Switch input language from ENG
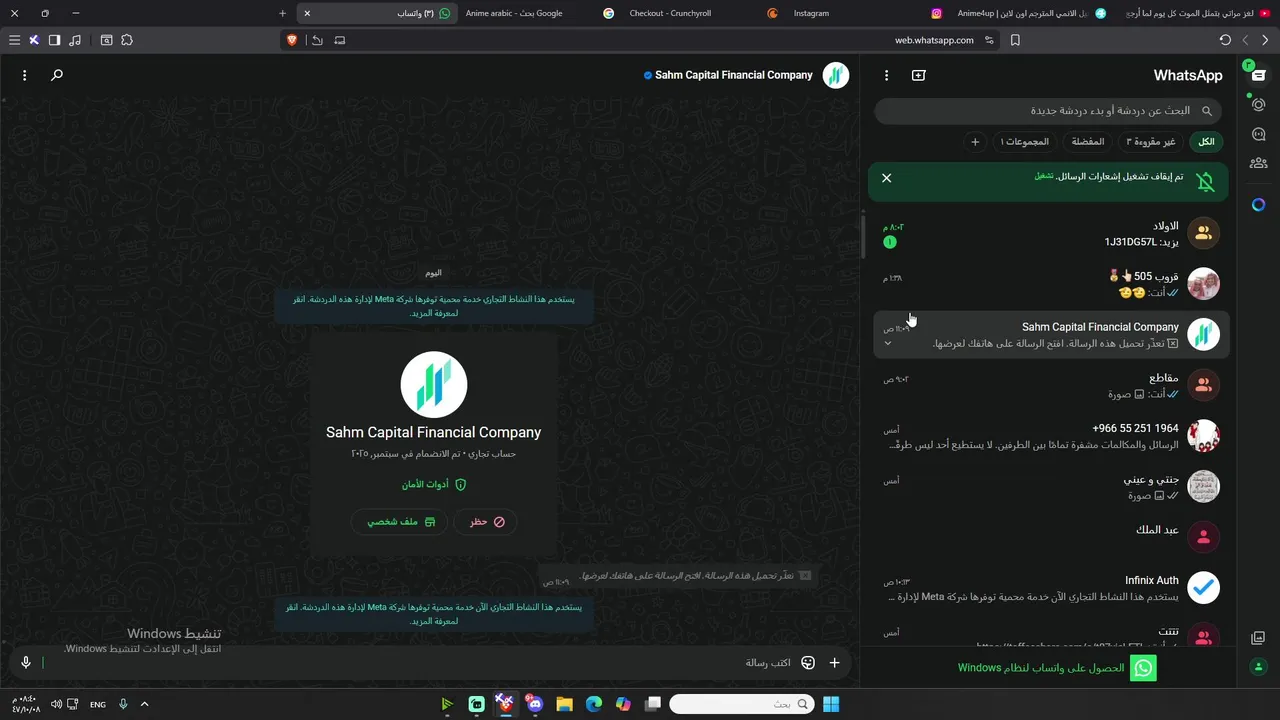 98,705
